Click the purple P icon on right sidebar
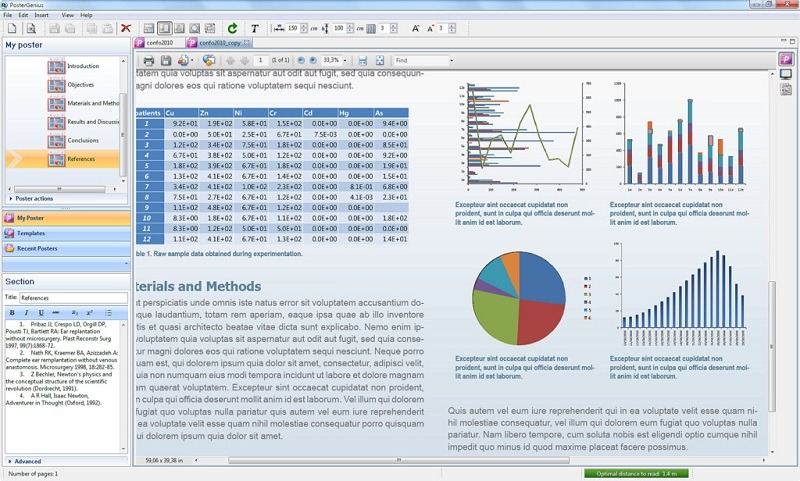 [786, 59]
